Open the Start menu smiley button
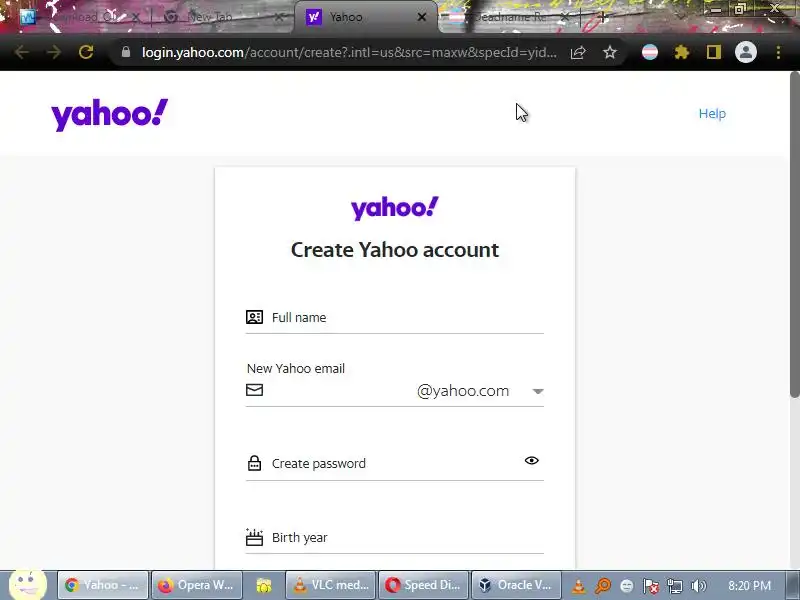The width and height of the screenshot is (800, 600). pyautogui.click(x=28, y=585)
